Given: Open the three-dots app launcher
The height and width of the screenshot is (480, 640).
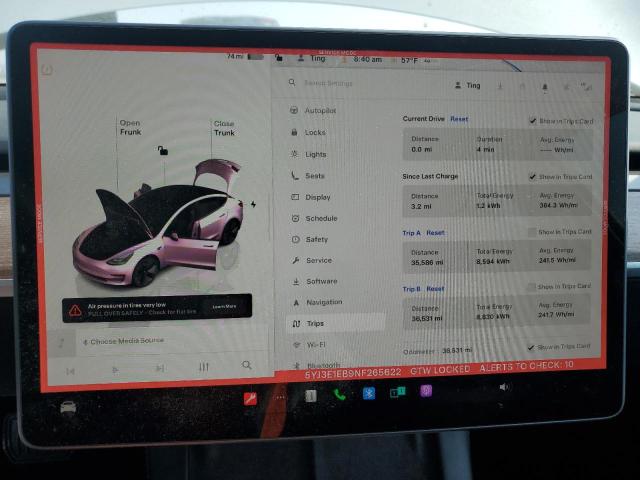Looking at the screenshot, I should pos(280,397).
